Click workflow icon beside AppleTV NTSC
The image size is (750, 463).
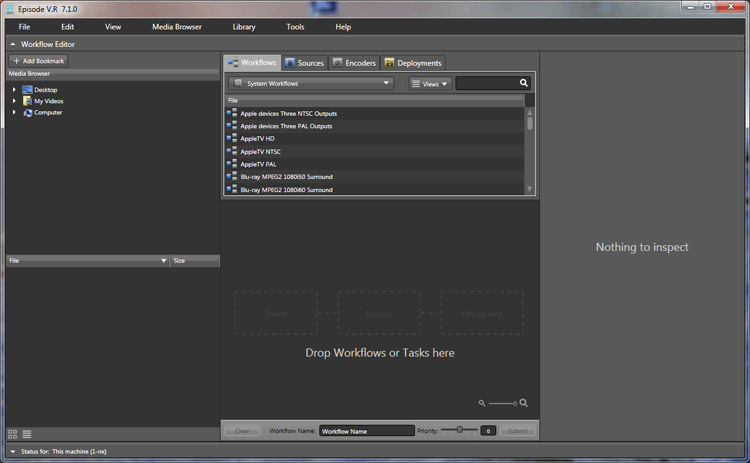[232, 151]
